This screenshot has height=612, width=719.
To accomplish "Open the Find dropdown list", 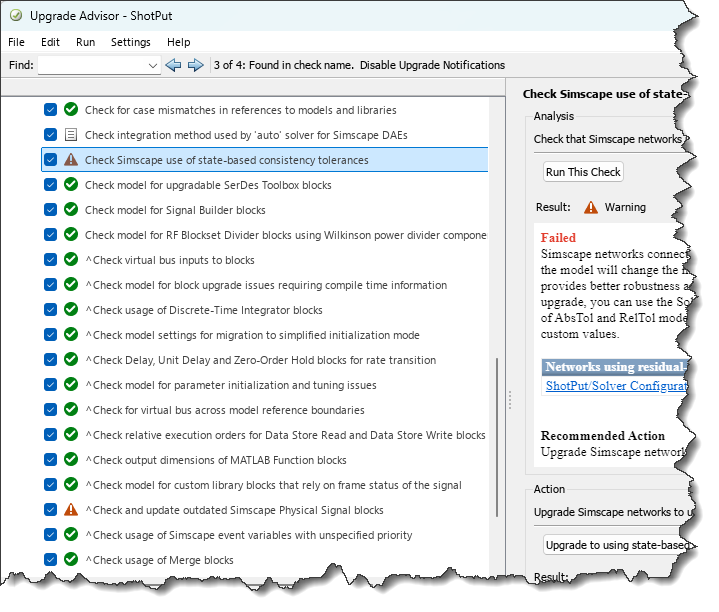I will pos(153,66).
